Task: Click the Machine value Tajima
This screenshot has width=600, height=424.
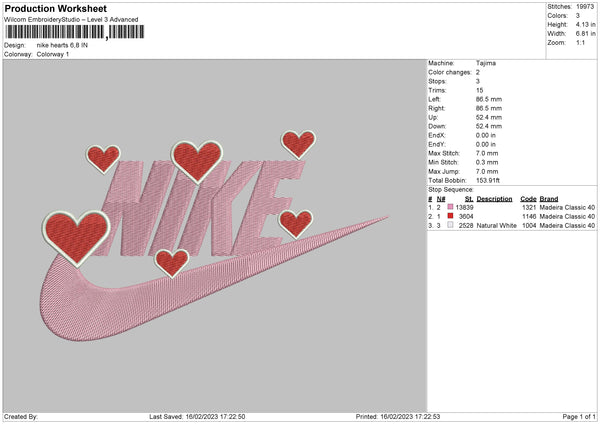Action: tap(486, 63)
